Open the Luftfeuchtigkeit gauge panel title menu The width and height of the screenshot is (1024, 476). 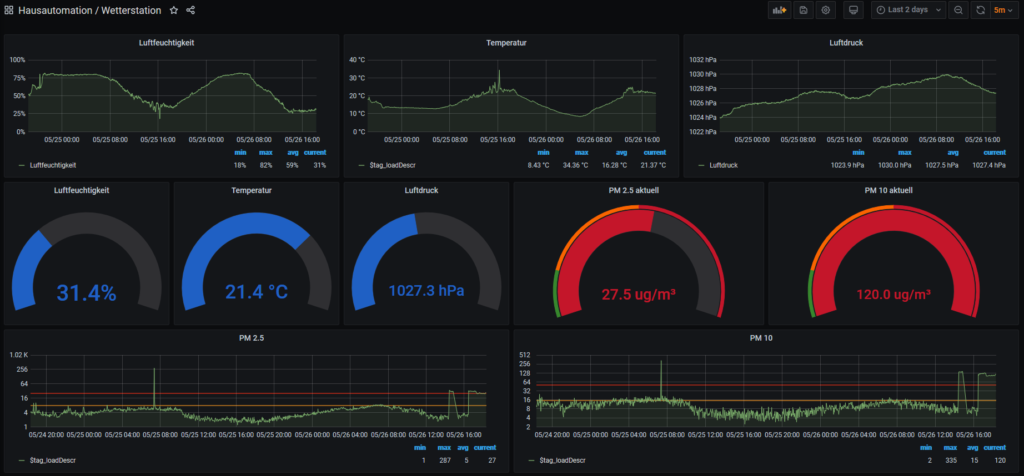(81, 191)
